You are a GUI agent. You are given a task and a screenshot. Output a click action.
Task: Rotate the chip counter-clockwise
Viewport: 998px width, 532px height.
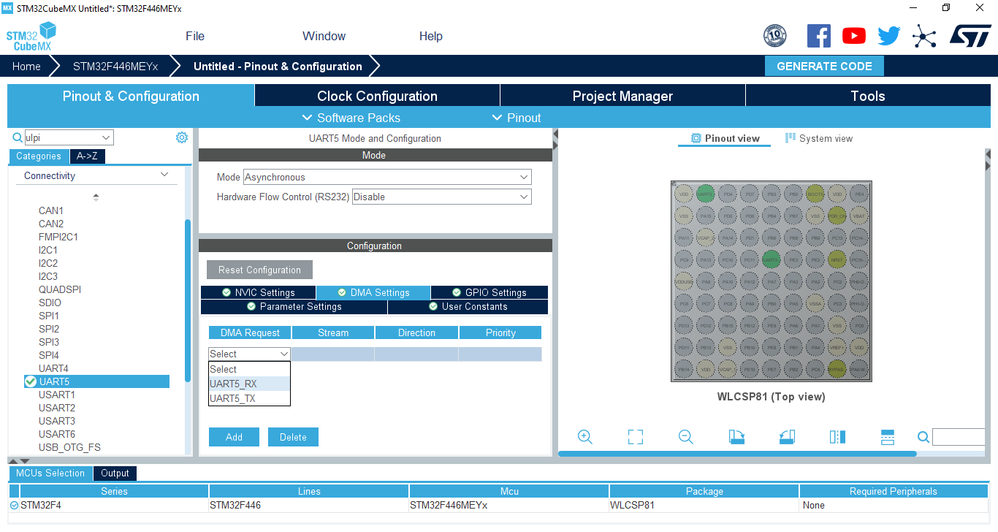(x=787, y=437)
